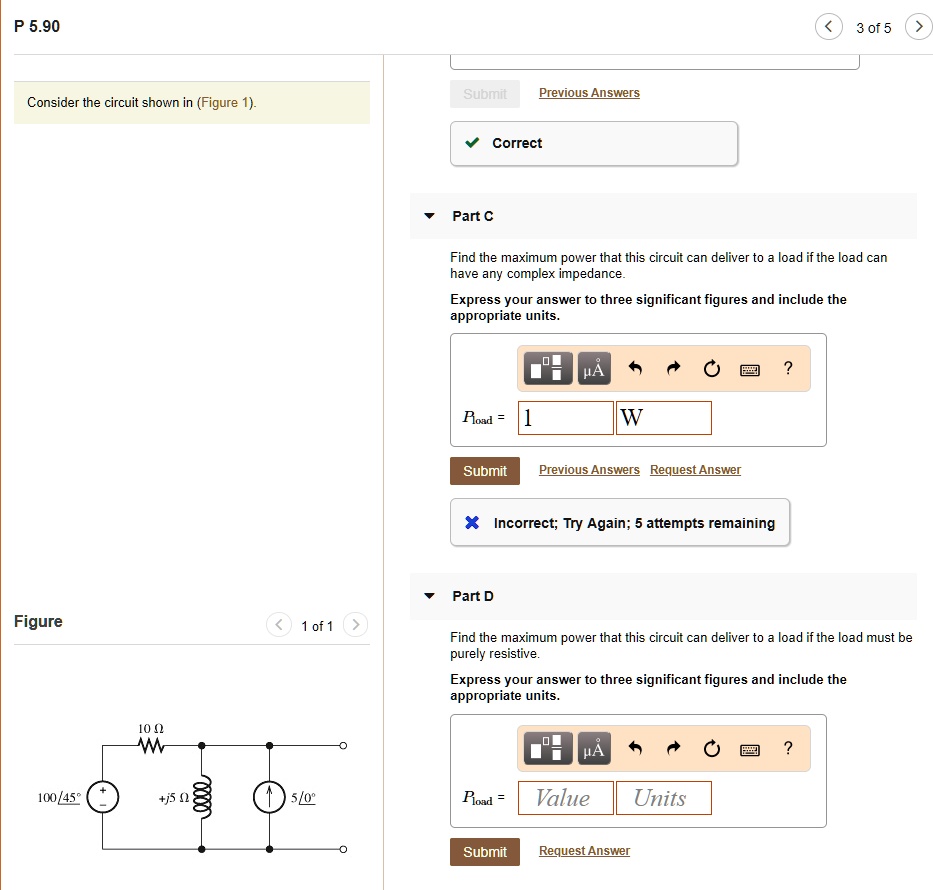The height and width of the screenshot is (890, 933).
Task: Open help for Part C answer box
Action: pos(788,368)
